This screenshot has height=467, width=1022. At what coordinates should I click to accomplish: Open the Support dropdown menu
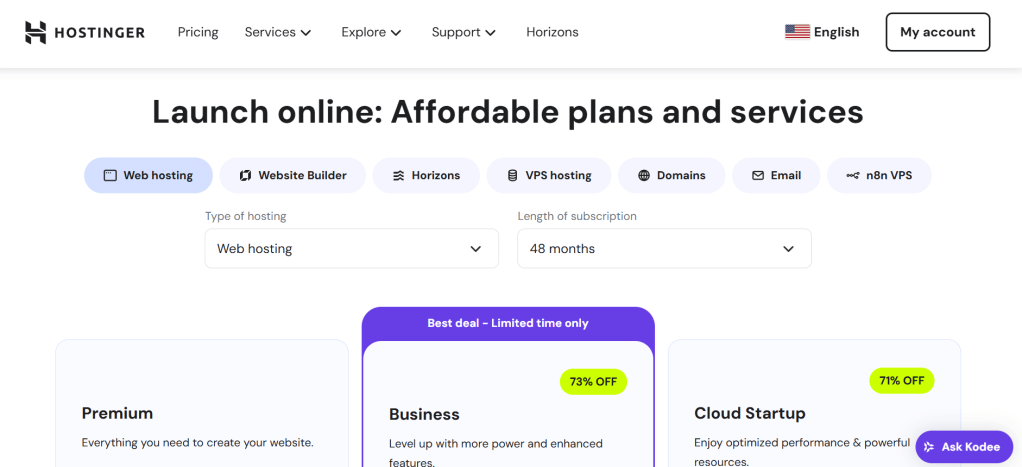pos(463,32)
